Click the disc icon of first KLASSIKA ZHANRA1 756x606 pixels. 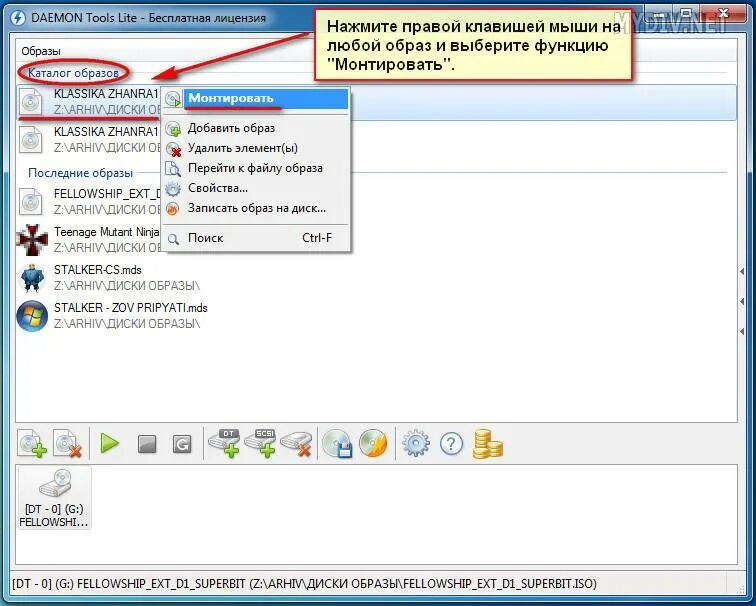(31, 101)
